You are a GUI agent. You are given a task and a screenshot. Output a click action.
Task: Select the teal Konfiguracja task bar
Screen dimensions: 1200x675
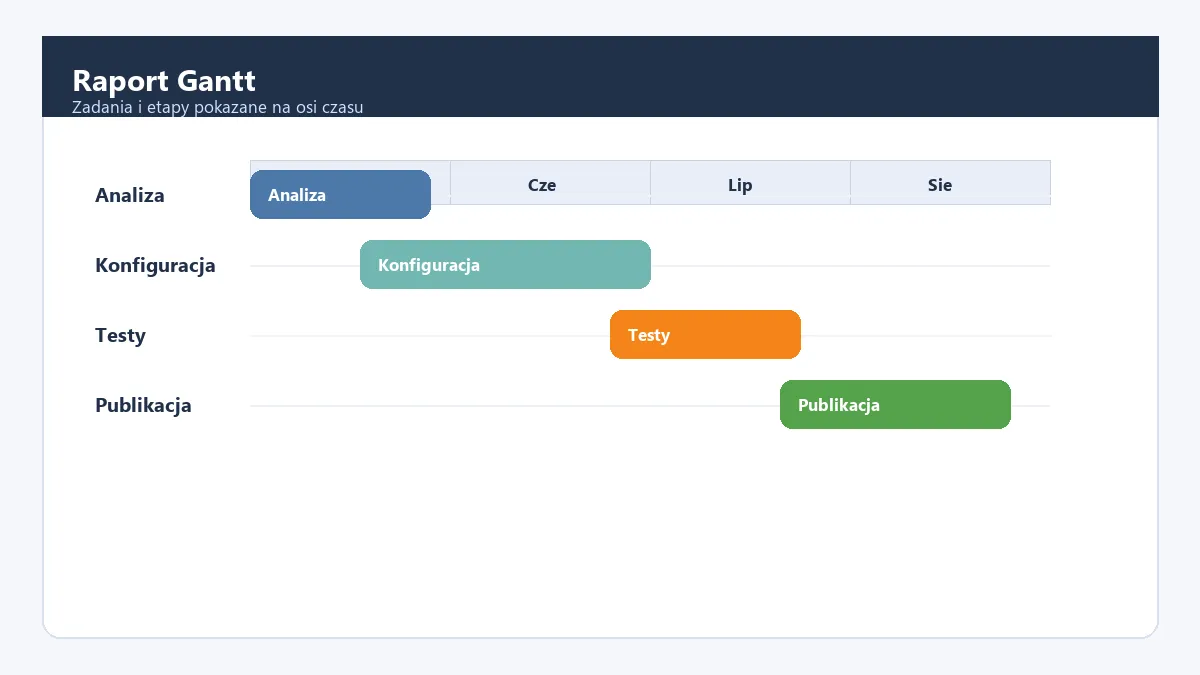tap(505, 265)
